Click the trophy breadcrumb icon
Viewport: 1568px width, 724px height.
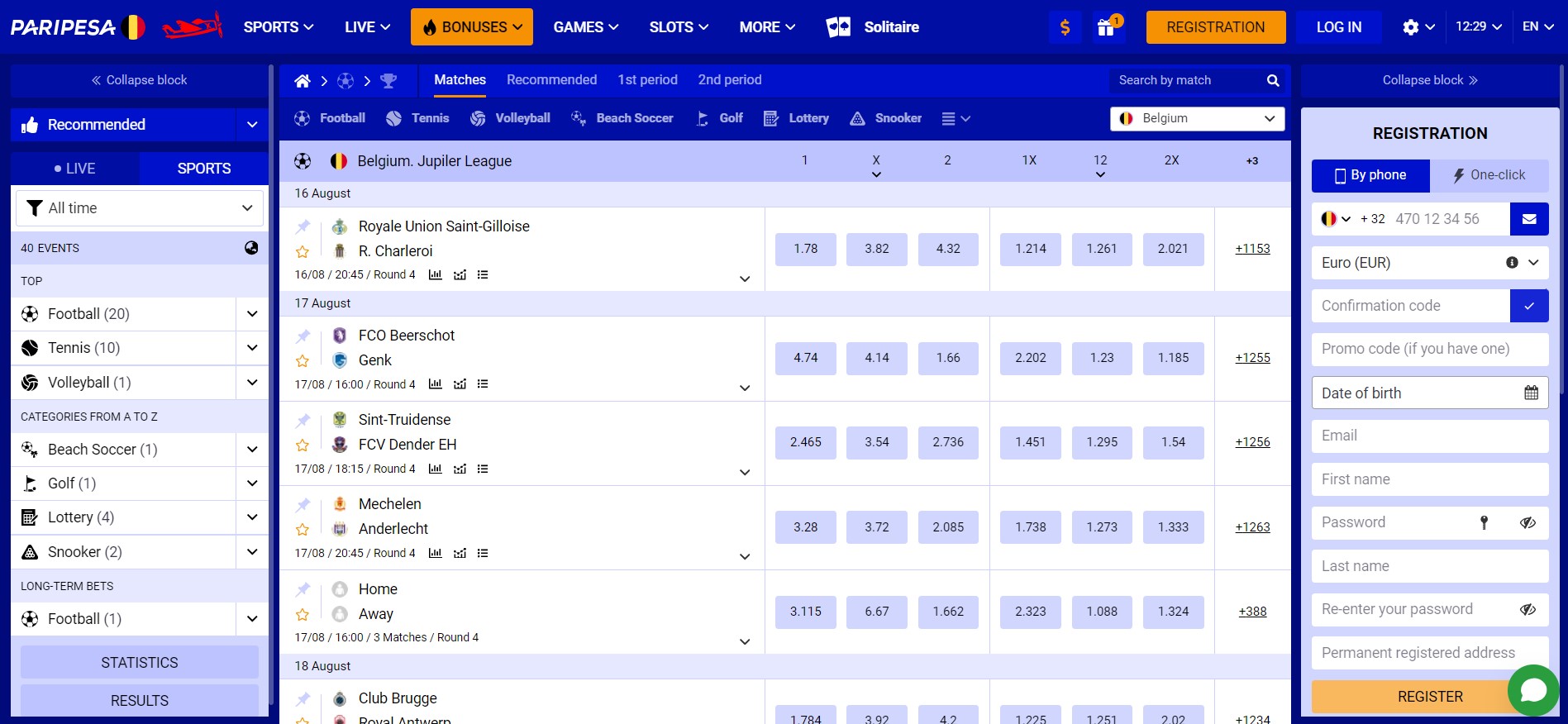tap(388, 81)
